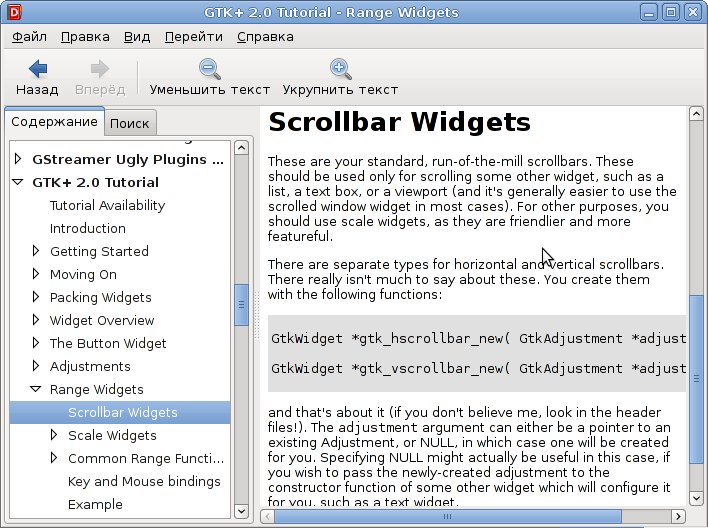Expand the Widget Overview section
Screen dimensions: 708x528
tap(36, 320)
